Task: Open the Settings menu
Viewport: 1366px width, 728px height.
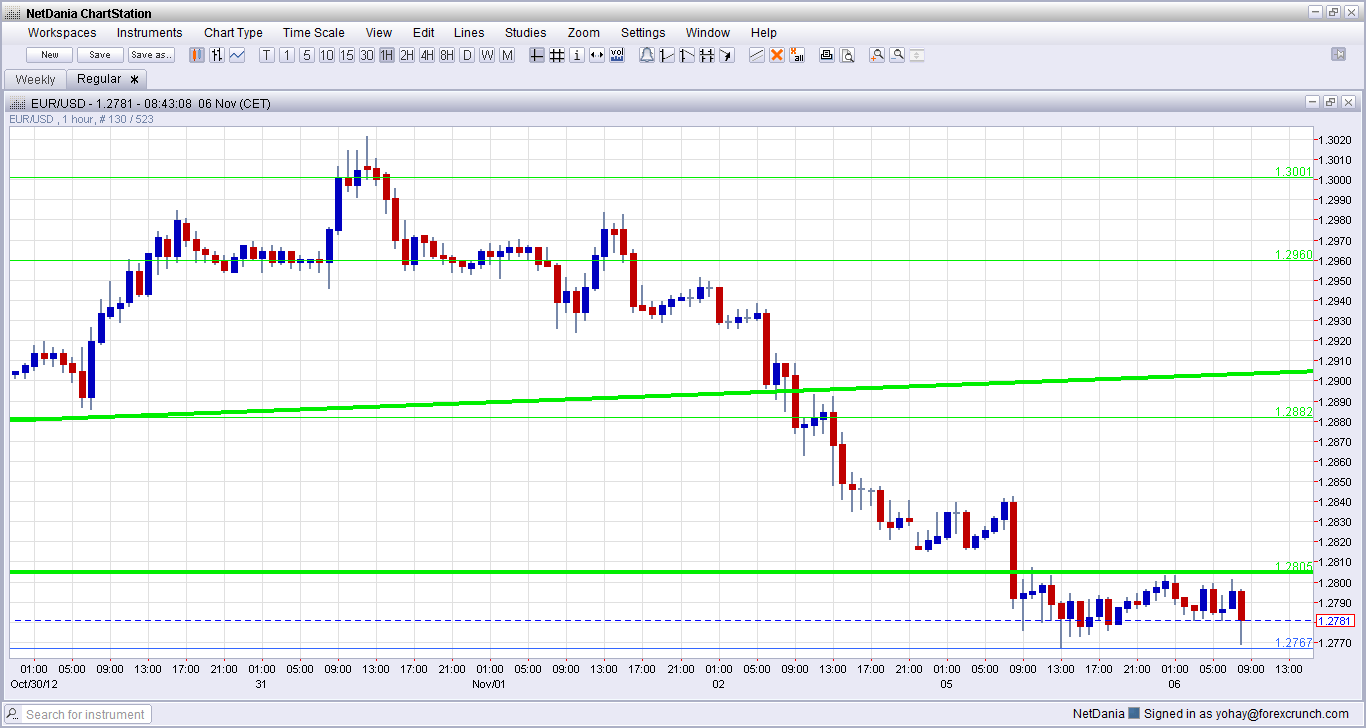Action: coord(643,33)
